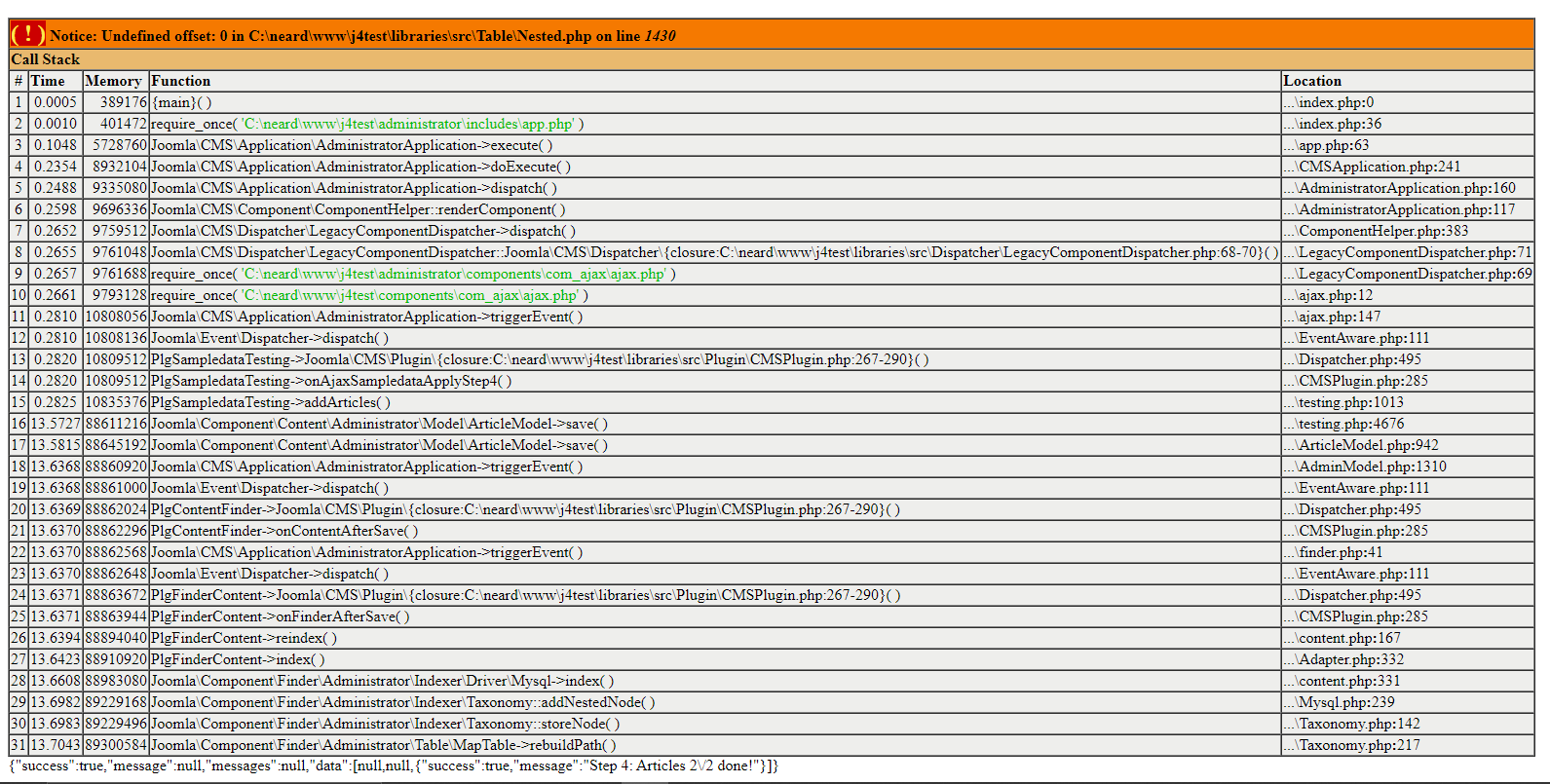Select the PlgSampledataTesting->onAjaxSampledataApplyStep4( ) entry
Image resolution: width=1550 pixels, height=784 pixels.
click(x=331, y=381)
